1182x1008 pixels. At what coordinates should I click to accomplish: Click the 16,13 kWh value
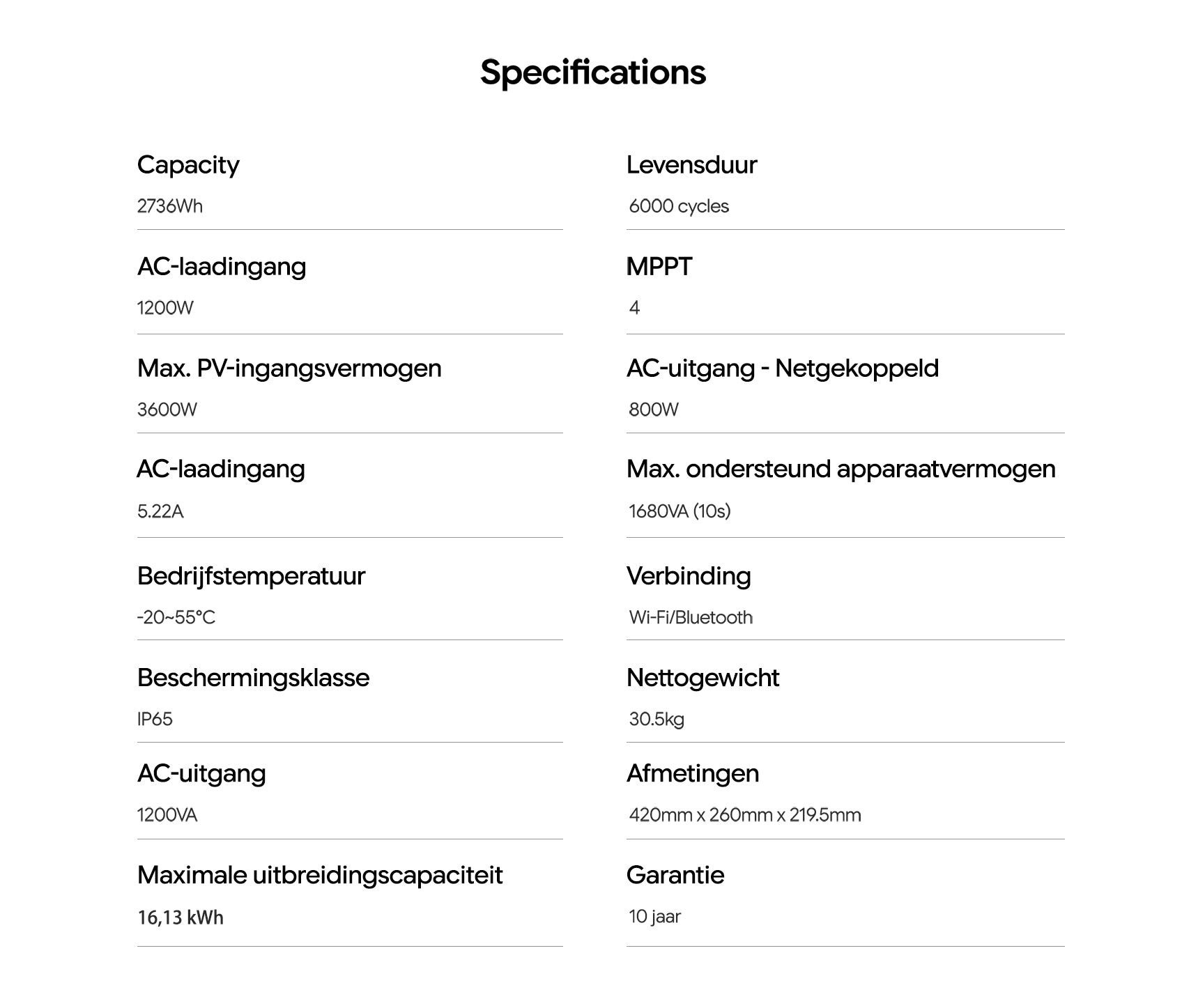pyautogui.click(x=181, y=917)
